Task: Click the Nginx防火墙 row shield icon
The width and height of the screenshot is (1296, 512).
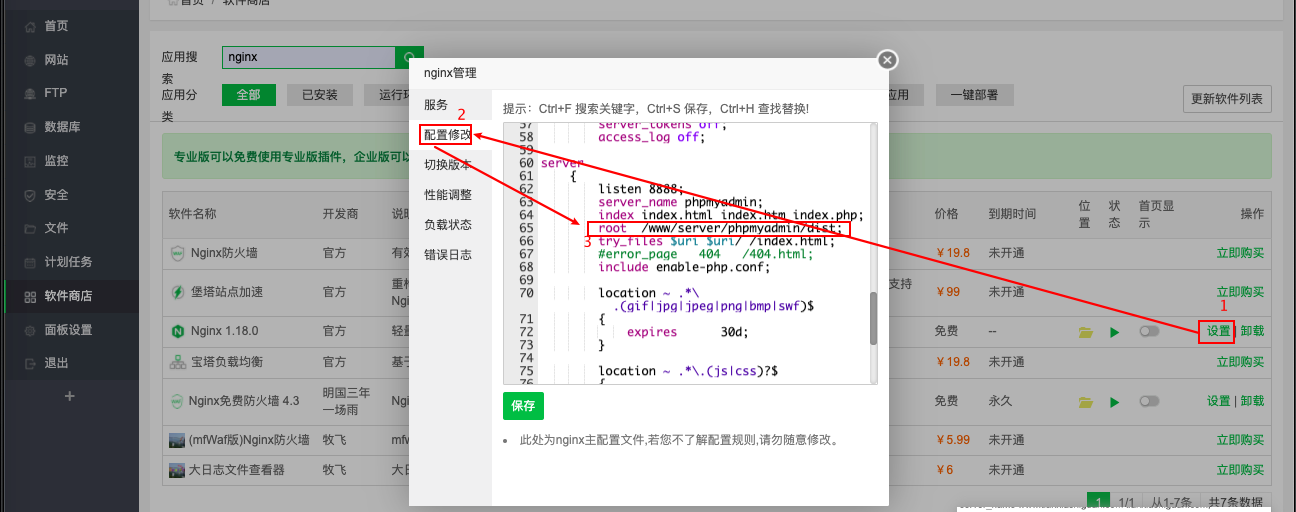Action: click(x=177, y=253)
